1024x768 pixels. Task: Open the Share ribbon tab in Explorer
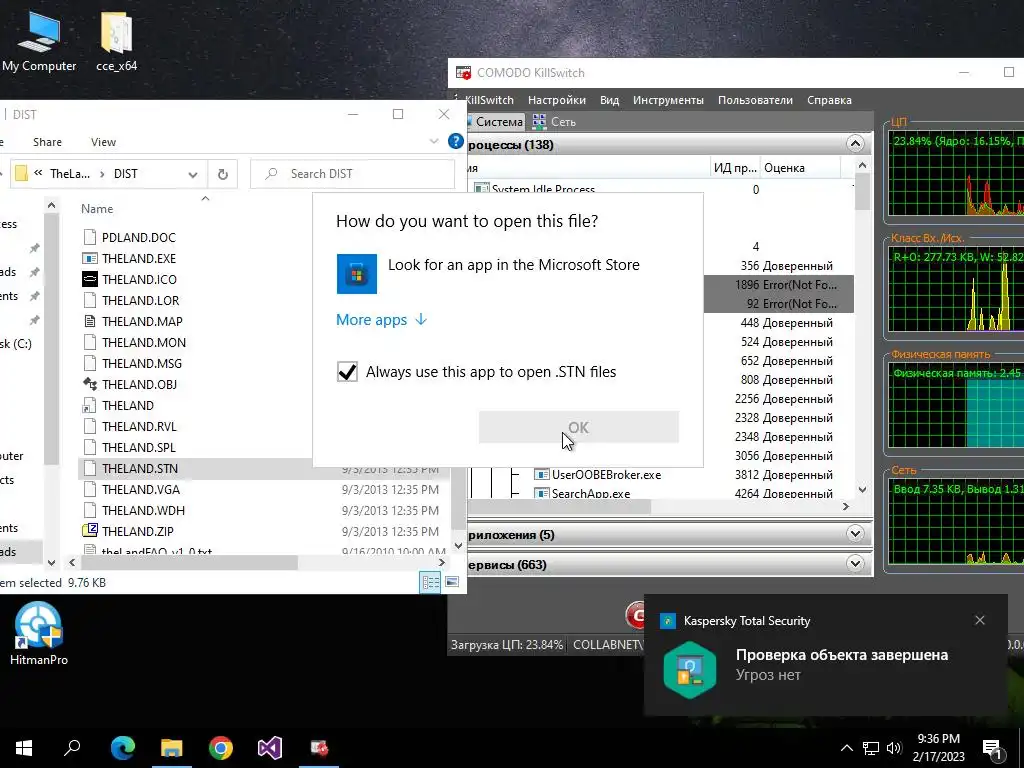point(47,142)
